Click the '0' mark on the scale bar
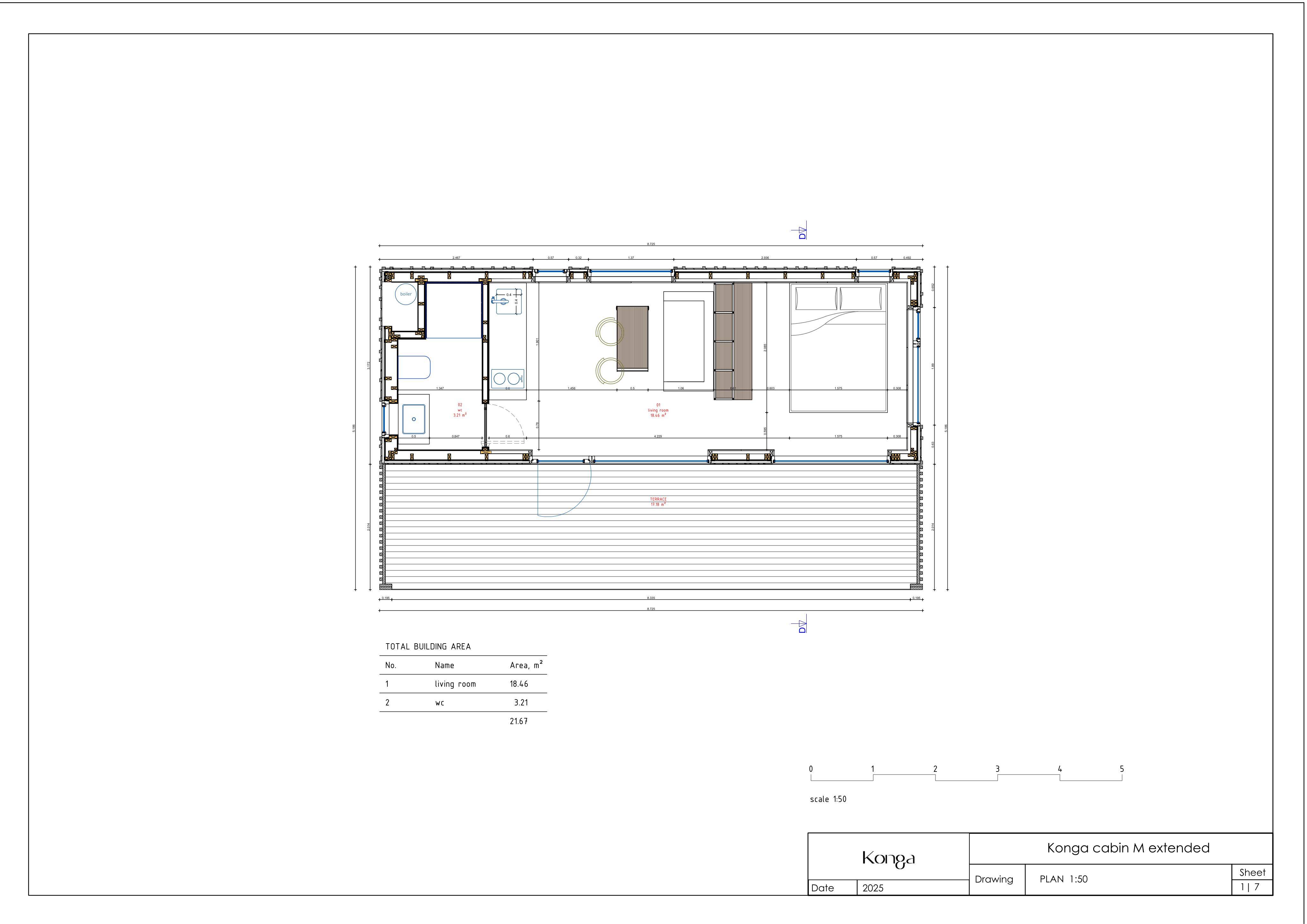1307x924 pixels. [810, 769]
